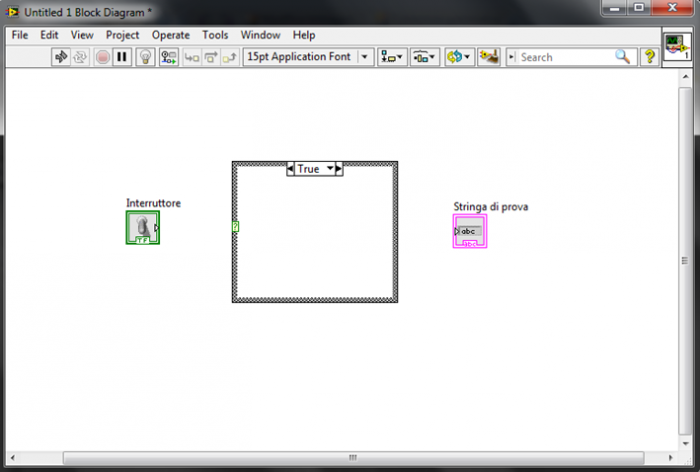Click Run Continuously toolbar icon
Image resolution: width=700 pixels, height=472 pixels.
tap(81, 57)
